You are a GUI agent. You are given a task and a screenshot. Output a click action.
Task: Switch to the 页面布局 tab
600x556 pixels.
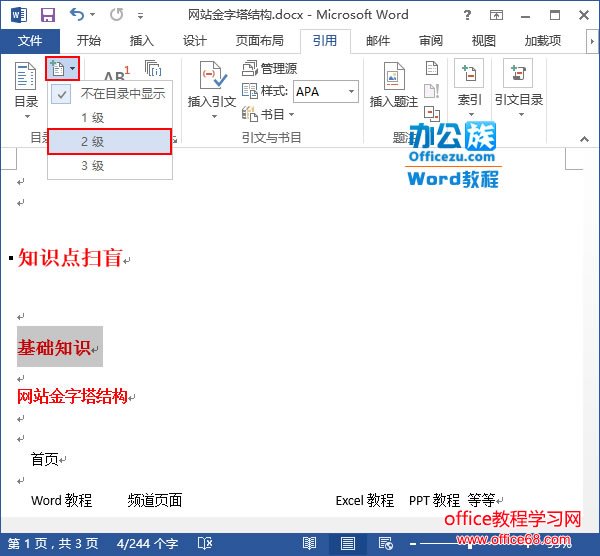259,41
